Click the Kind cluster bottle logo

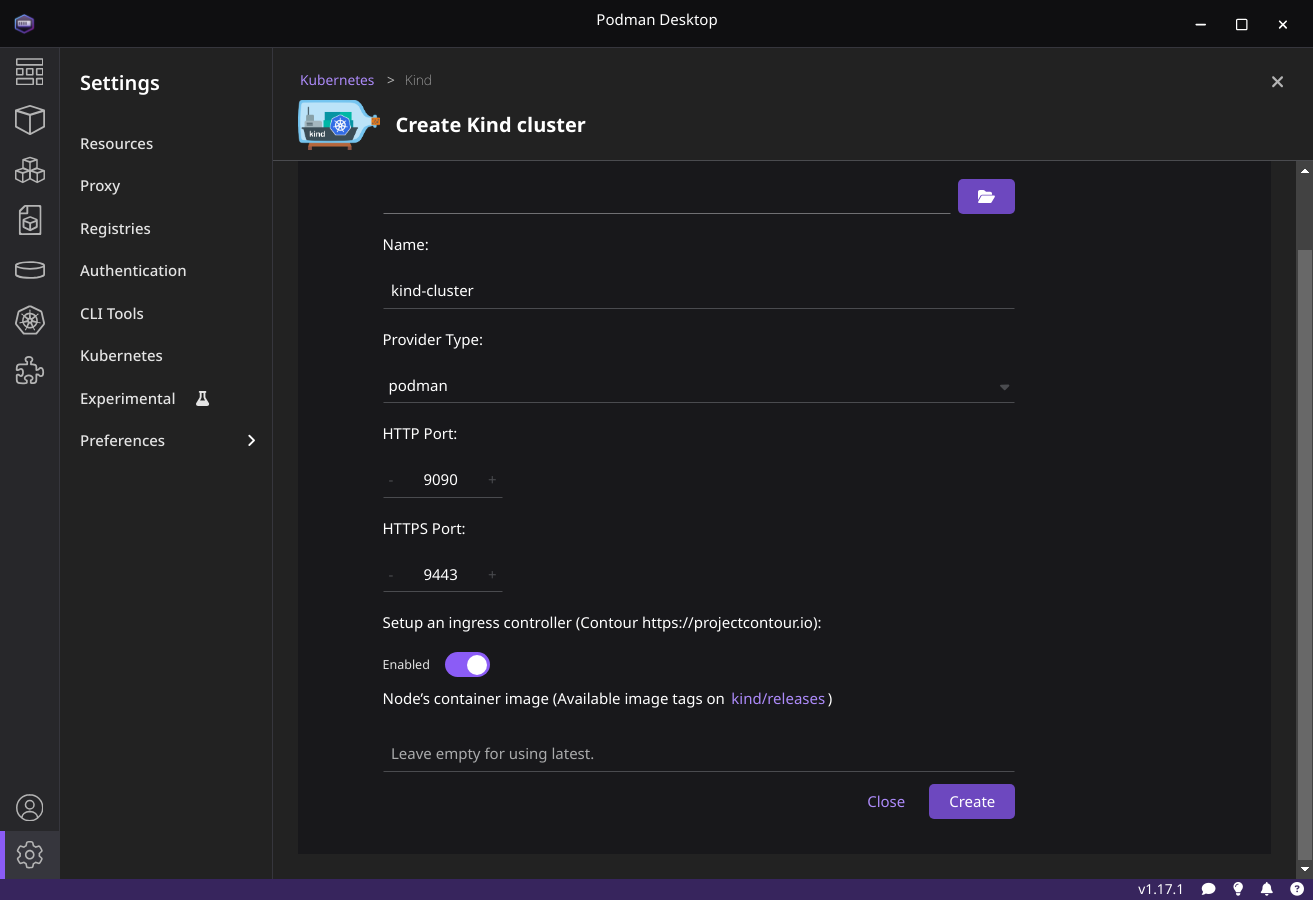[339, 124]
